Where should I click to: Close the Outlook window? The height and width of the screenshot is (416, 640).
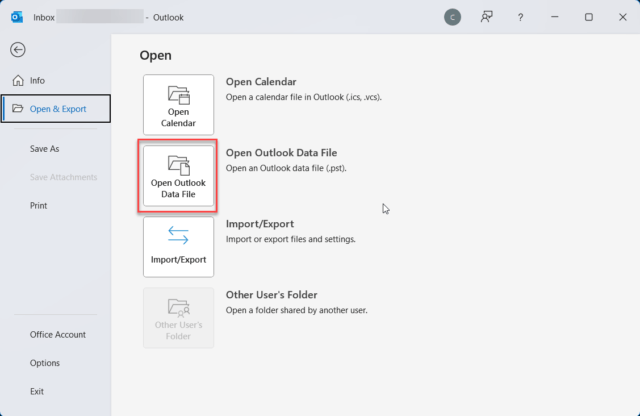[622, 17]
